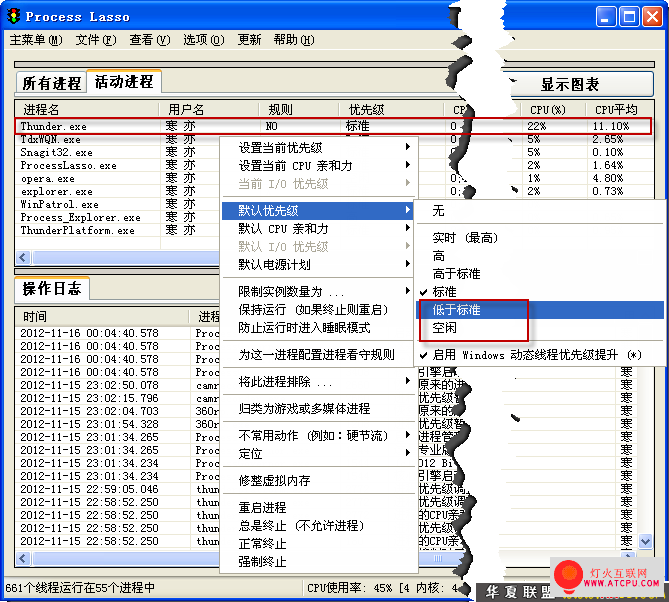
Task: Click process list left scroll arrow
Action: [23, 257]
